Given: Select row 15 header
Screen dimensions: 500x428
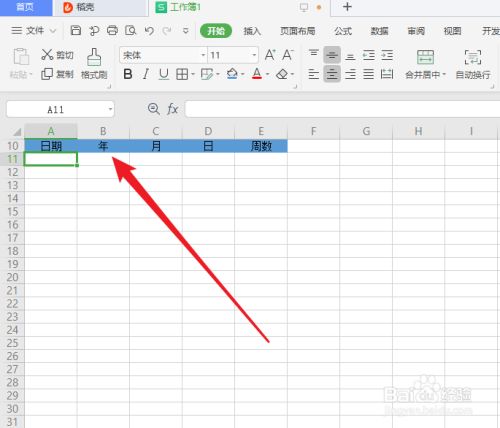Looking at the screenshot, I should point(12,211).
